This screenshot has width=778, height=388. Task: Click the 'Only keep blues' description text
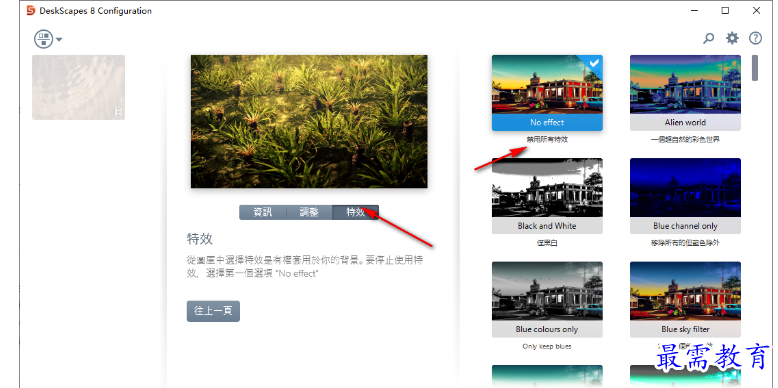[x=547, y=346]
